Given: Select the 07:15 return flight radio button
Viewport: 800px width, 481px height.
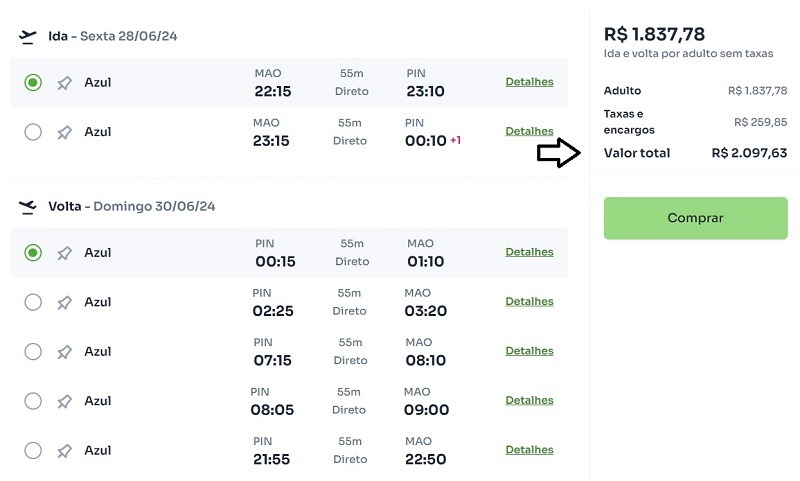Looking at the screenshot, I should click(x=33, y=352).
